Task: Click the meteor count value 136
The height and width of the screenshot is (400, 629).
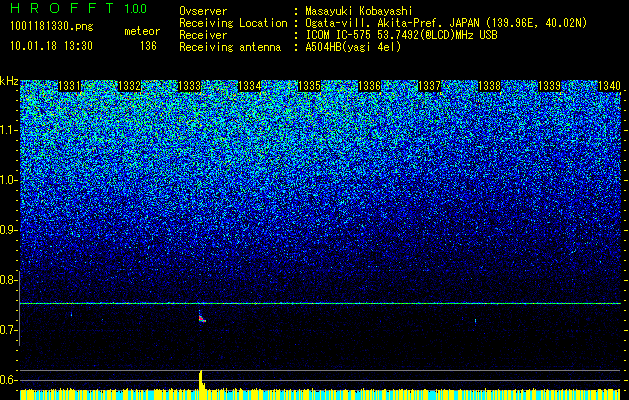Action: (x=148, y=46)
